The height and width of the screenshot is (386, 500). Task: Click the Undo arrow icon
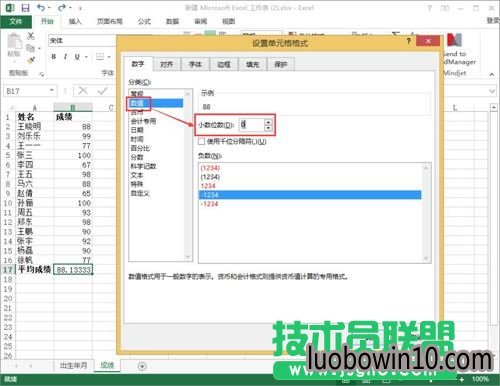(x=41, y=8)
